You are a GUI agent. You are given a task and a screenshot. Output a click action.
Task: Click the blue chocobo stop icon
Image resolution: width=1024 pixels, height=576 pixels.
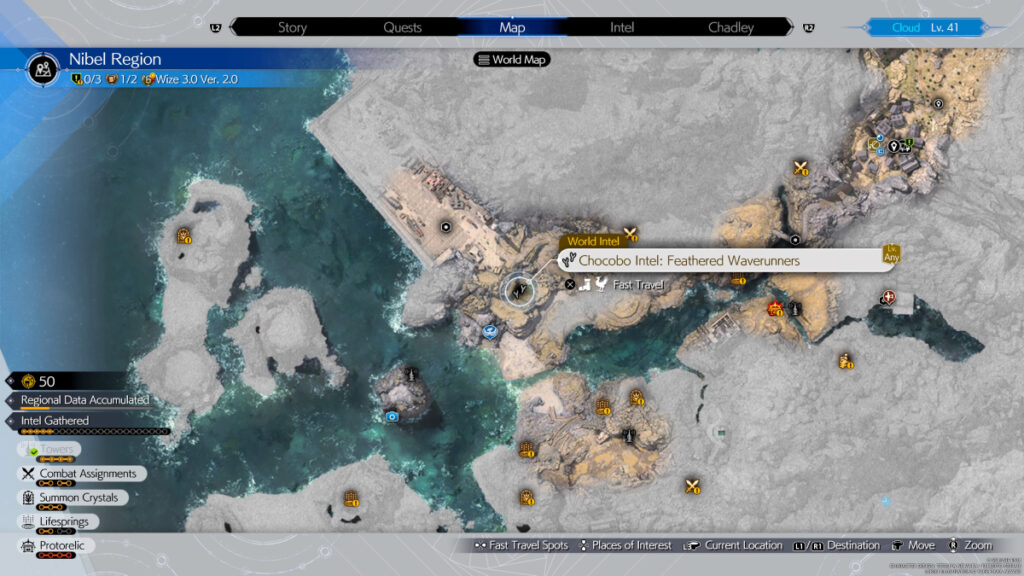490,332
